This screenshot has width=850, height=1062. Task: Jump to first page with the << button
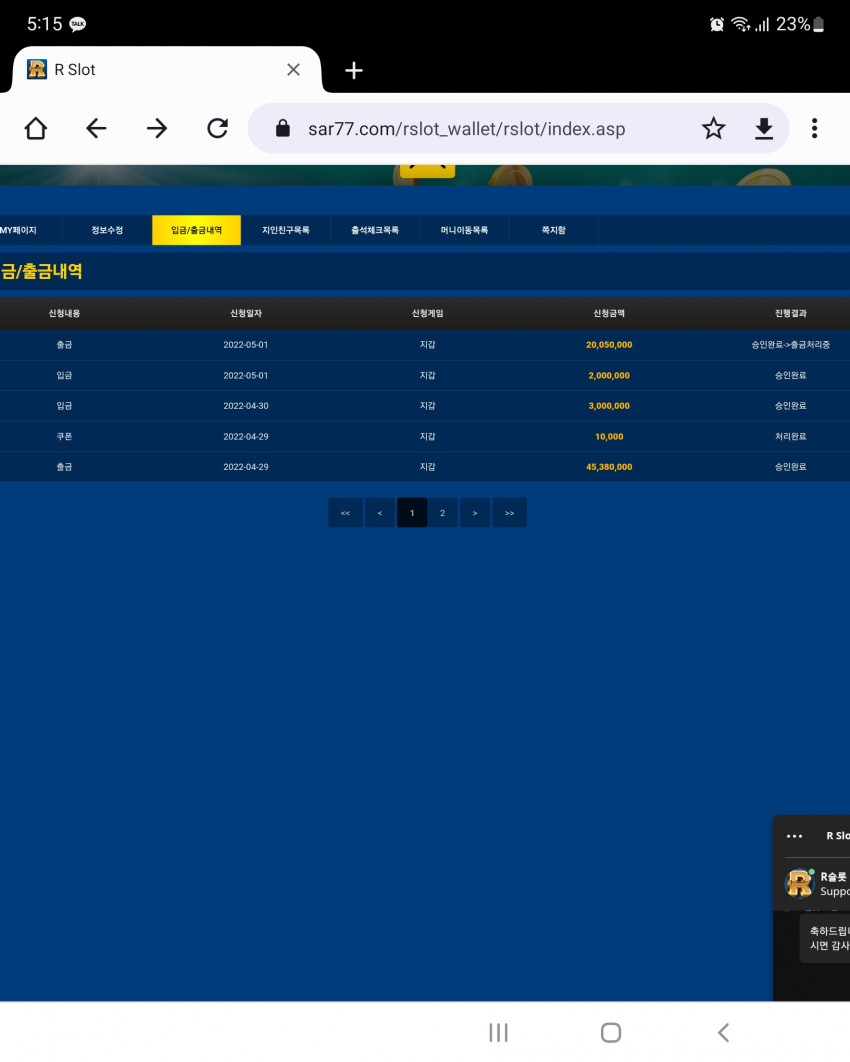[345, 513]
